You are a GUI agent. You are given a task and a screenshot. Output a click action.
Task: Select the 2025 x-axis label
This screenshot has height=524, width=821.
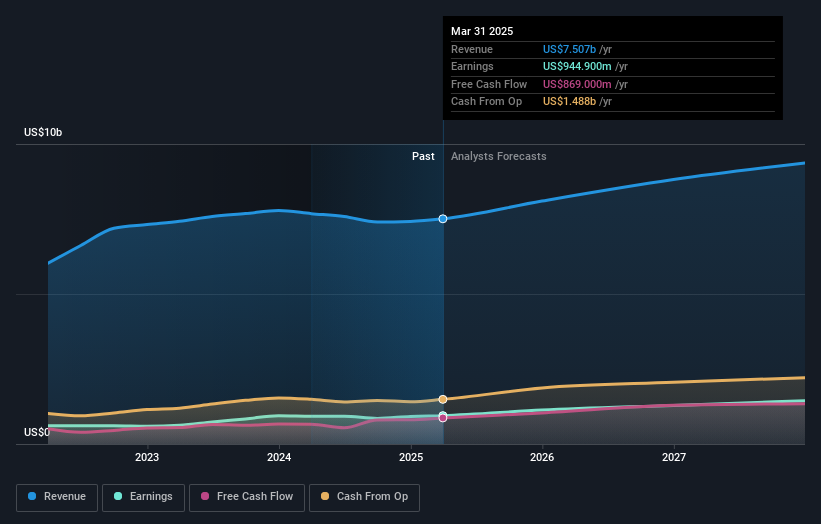411,457
